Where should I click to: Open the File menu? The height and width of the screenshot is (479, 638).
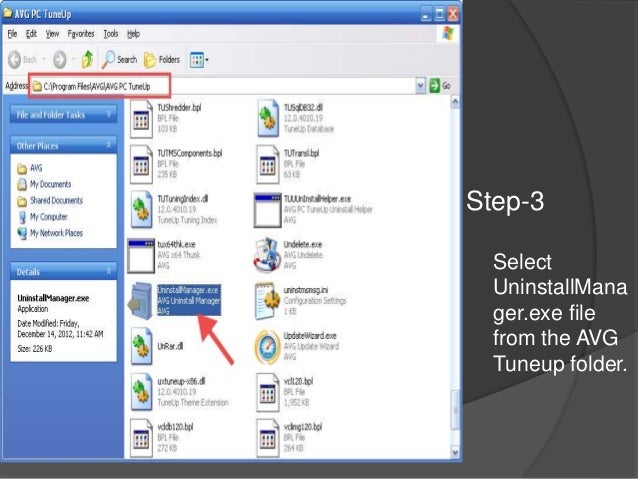tap(12, 34)
